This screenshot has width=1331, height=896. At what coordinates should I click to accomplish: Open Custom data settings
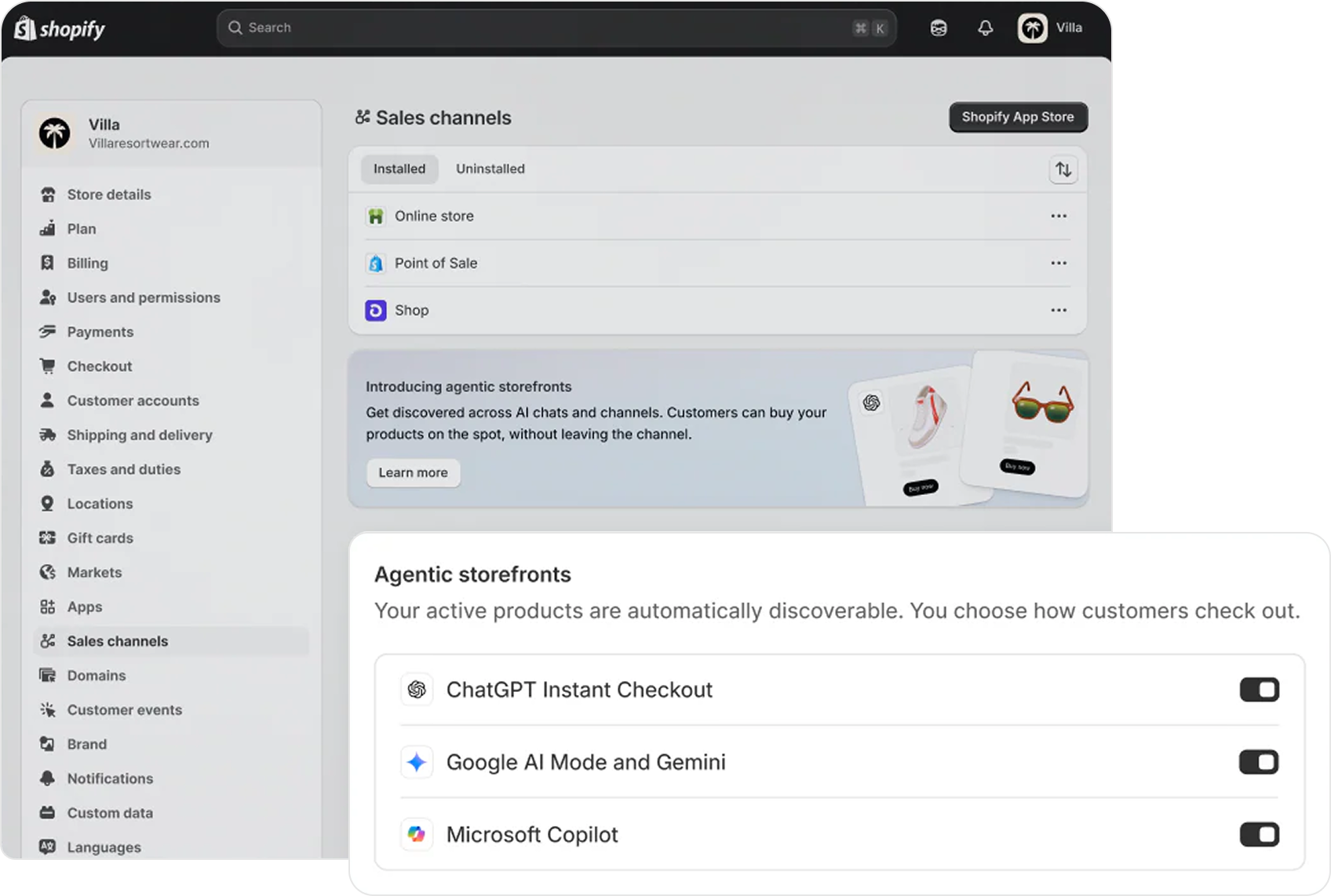pos(172,813)
